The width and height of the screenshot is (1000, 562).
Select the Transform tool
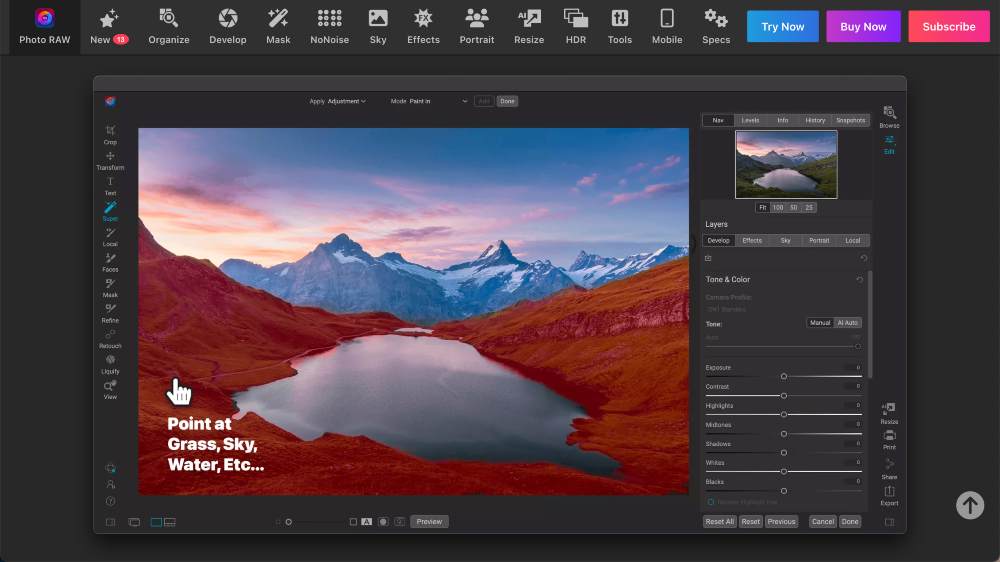point(110,157)
